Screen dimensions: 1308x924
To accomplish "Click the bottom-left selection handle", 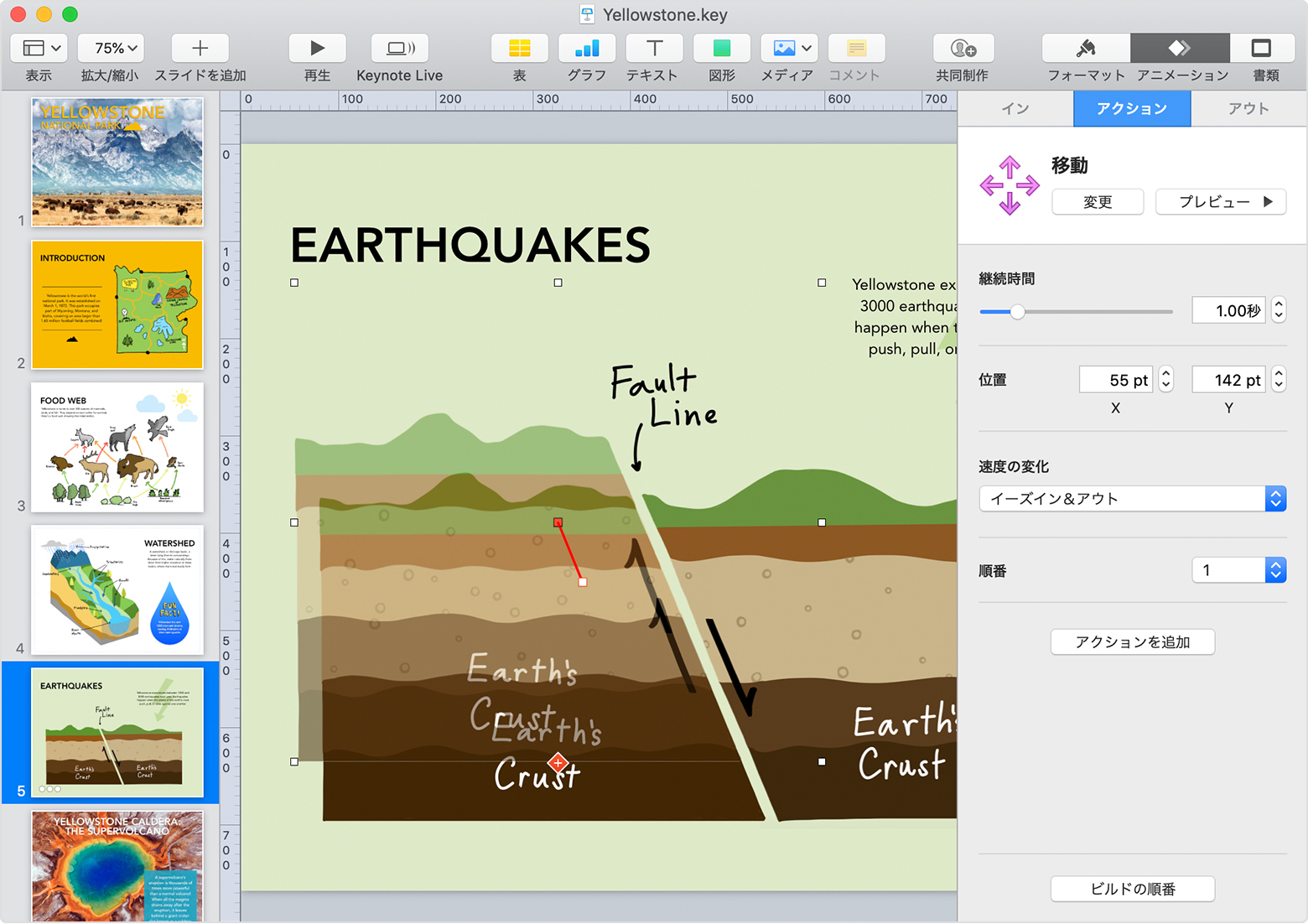I will pos(294,761).
